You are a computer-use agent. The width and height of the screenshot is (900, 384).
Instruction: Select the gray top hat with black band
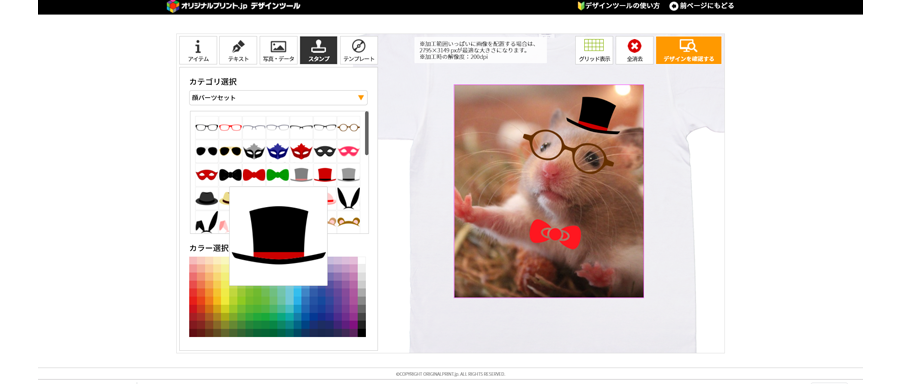pyautogui.click(x=348, y=174)
